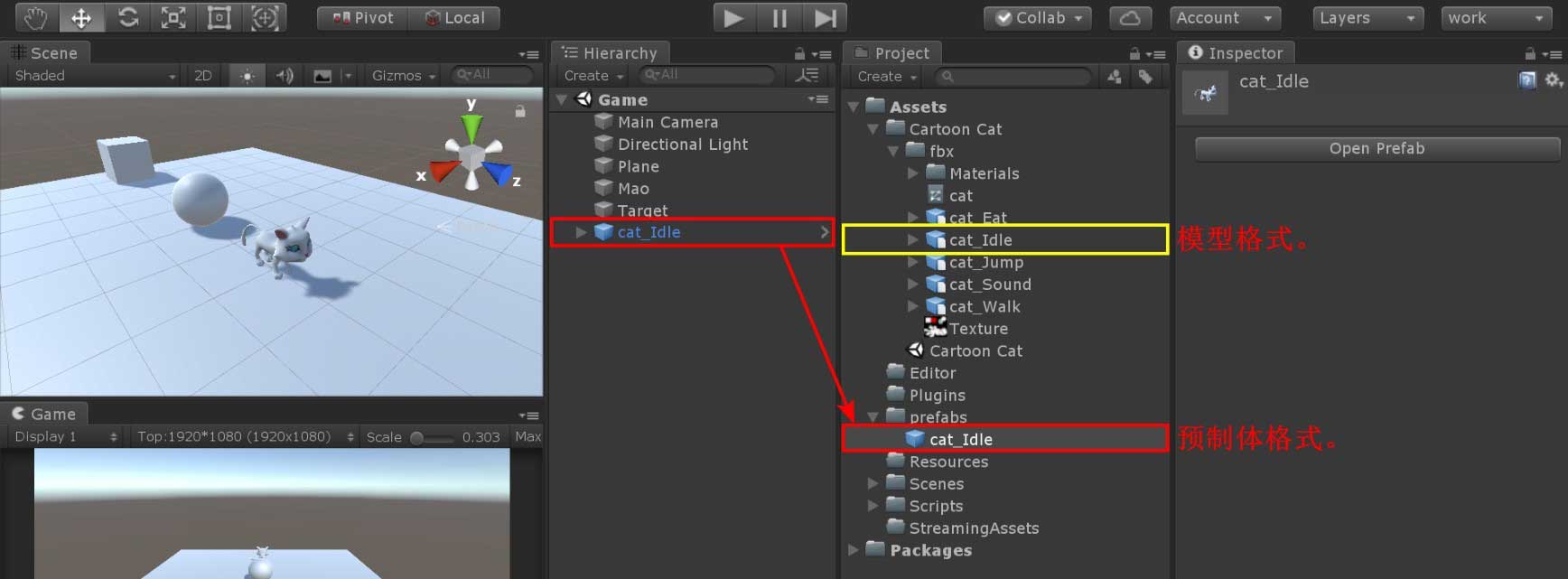Toggle scene lighting
Viewport: 1568px width, 579px height.
click(247, 76)
